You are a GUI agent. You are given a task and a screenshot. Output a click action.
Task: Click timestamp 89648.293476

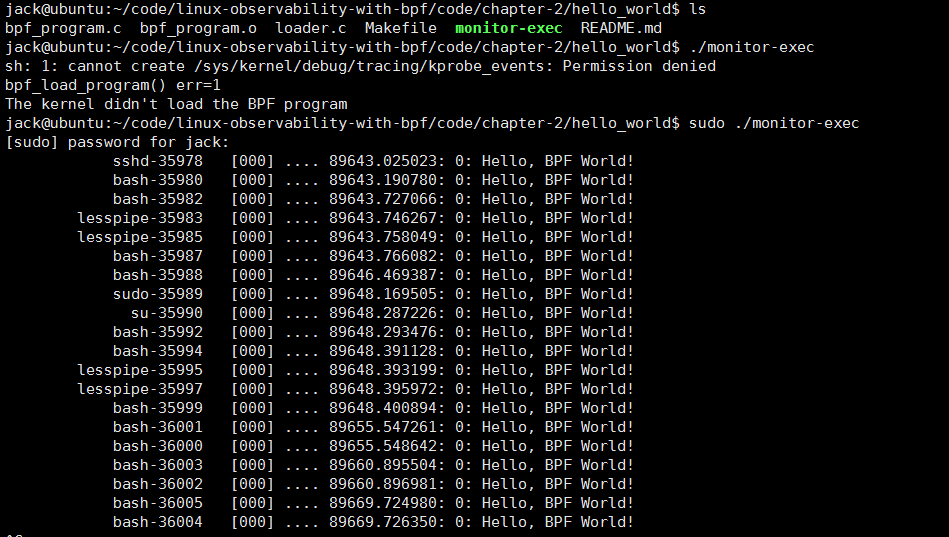383,332
